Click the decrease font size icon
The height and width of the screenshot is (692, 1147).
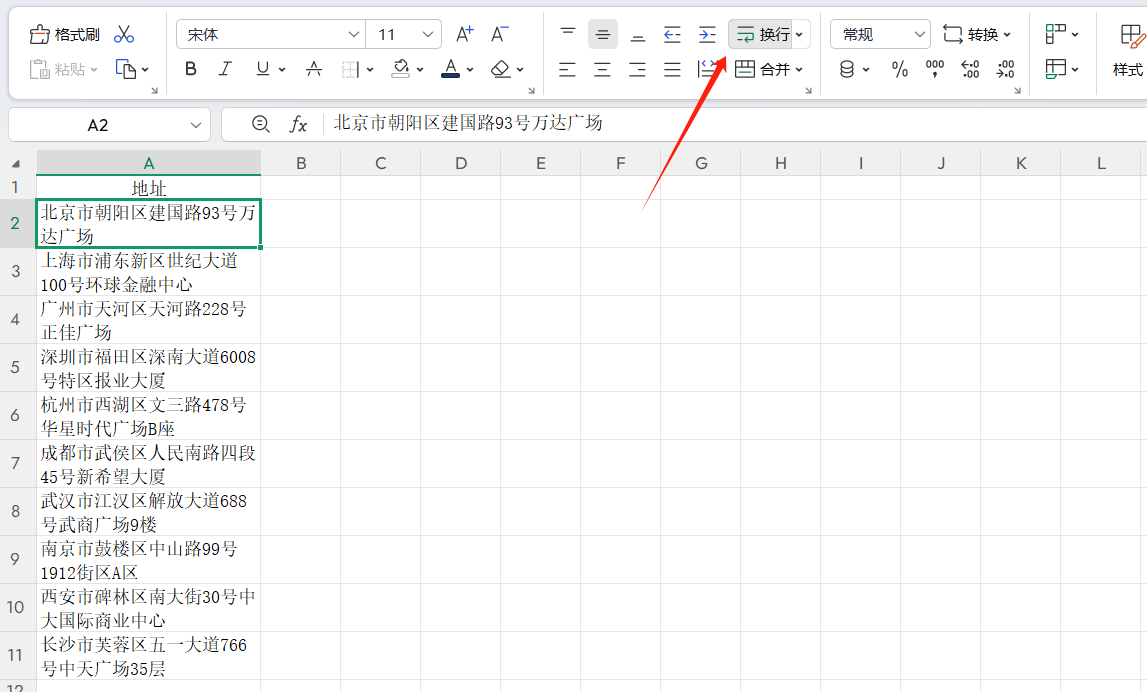500,35
